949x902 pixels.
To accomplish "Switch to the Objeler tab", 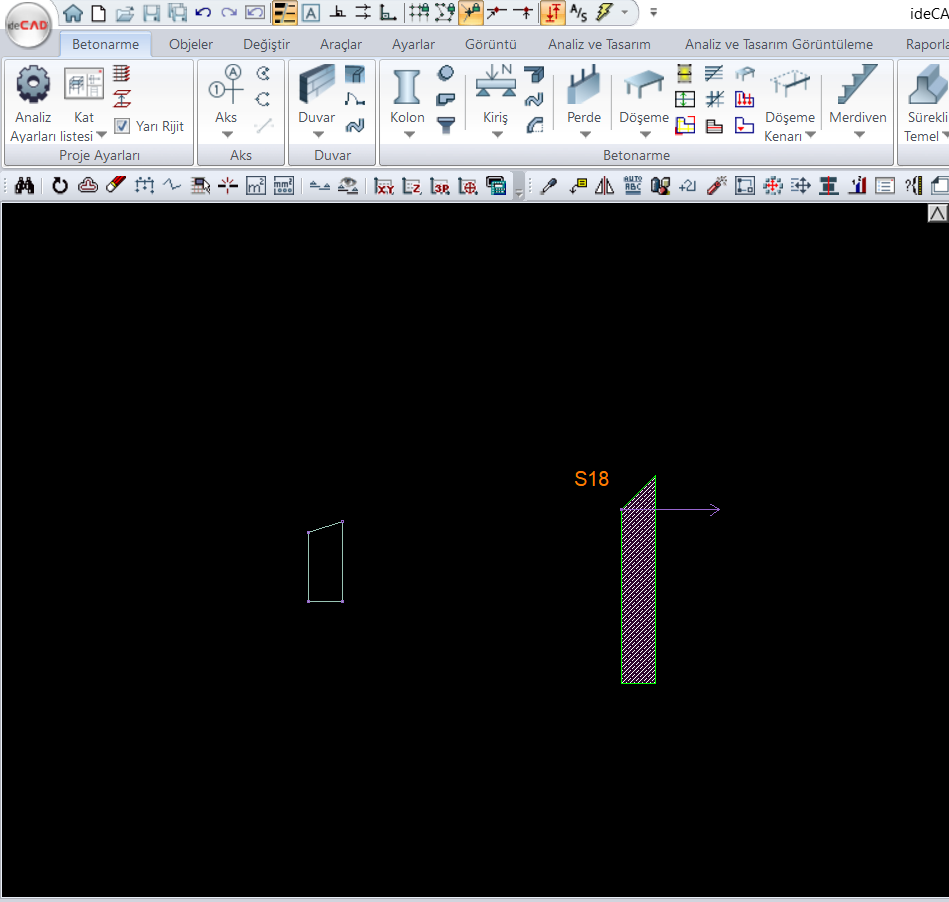I will [x=191, y=44].
